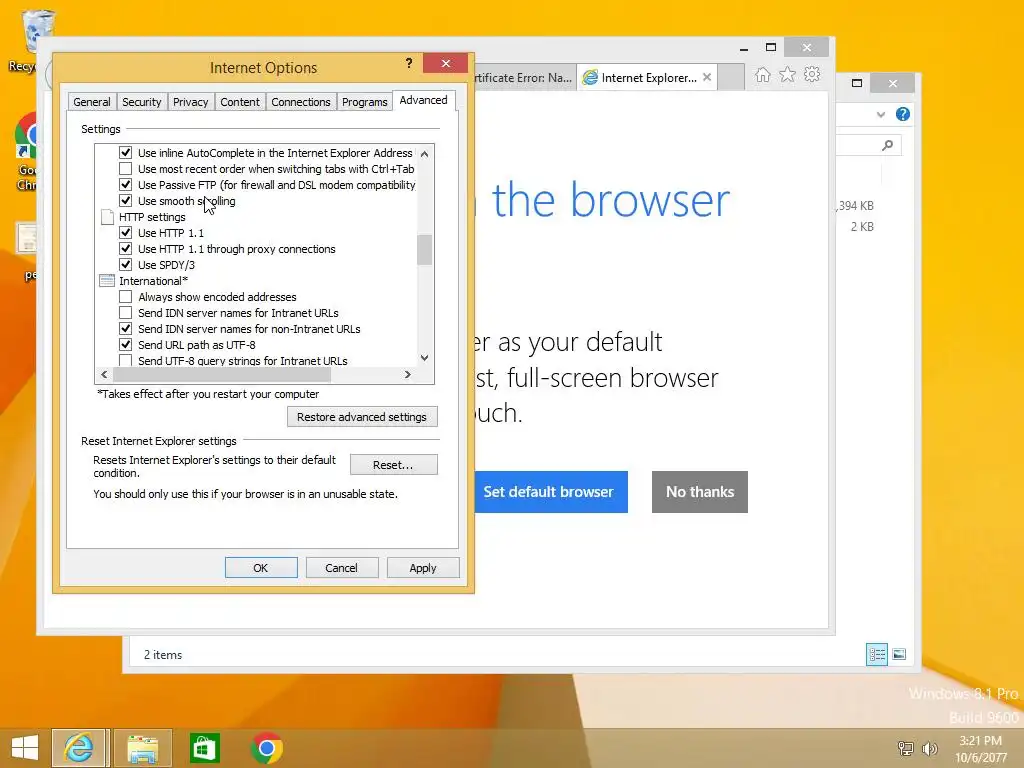
Task: Open new tab button in Internet Explorer
Action: 731,77
